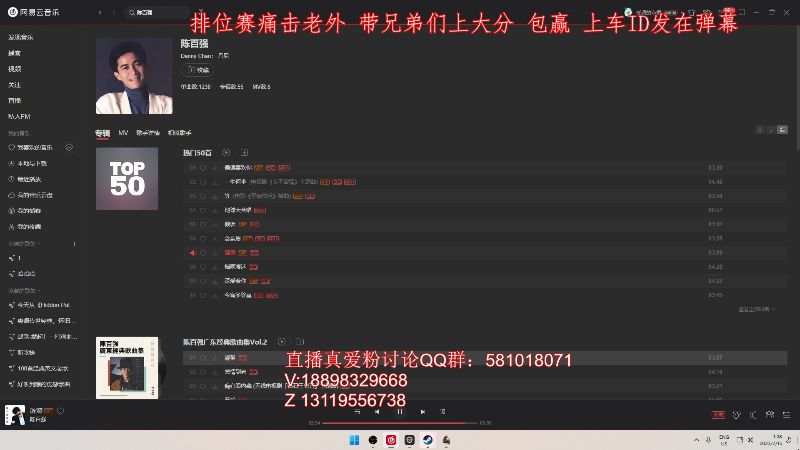Like the currently playing row with speaker icon

tap(203, 253)
